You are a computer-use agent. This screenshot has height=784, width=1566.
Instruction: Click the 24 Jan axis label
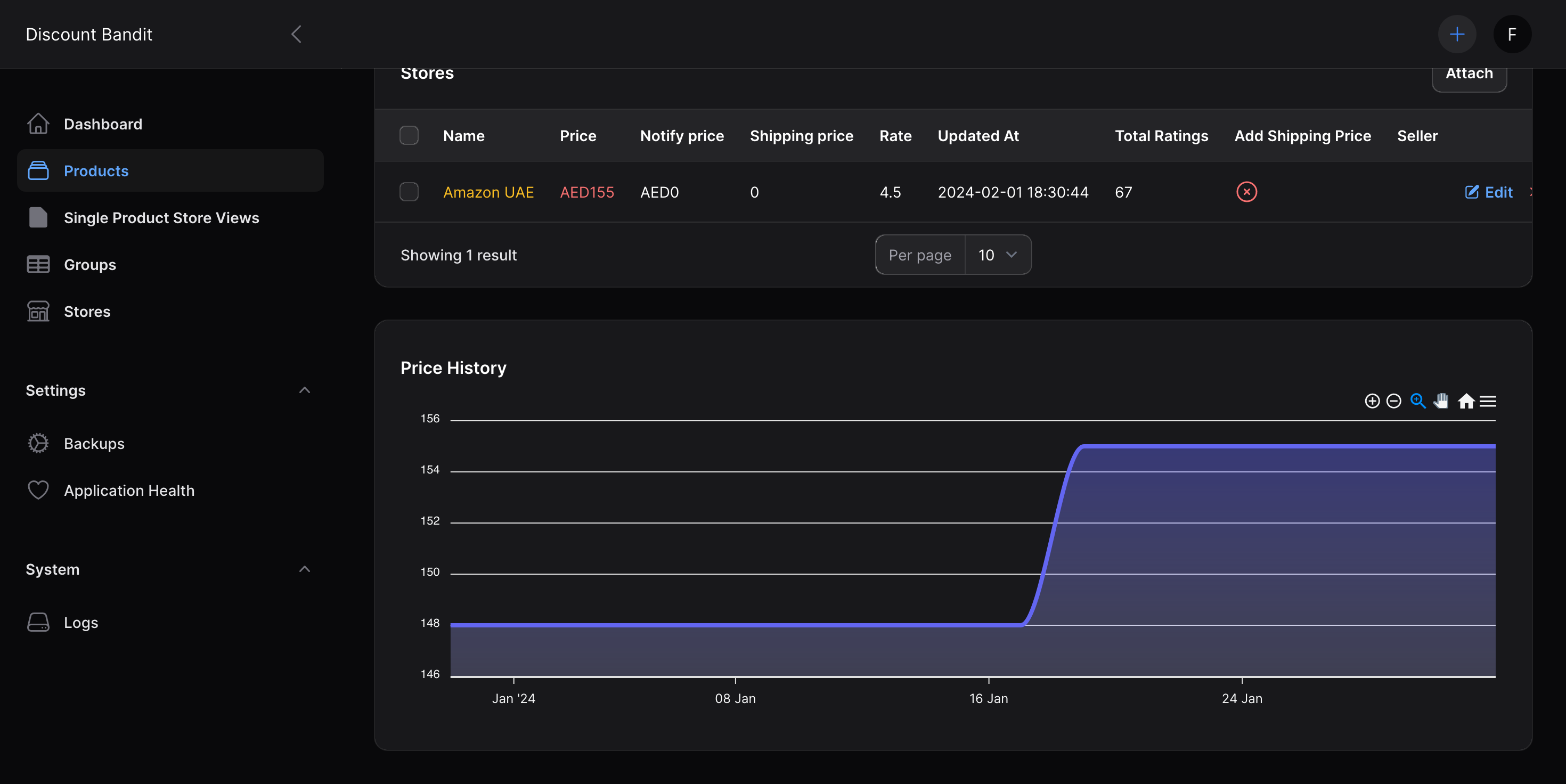tap(1242, 698)
